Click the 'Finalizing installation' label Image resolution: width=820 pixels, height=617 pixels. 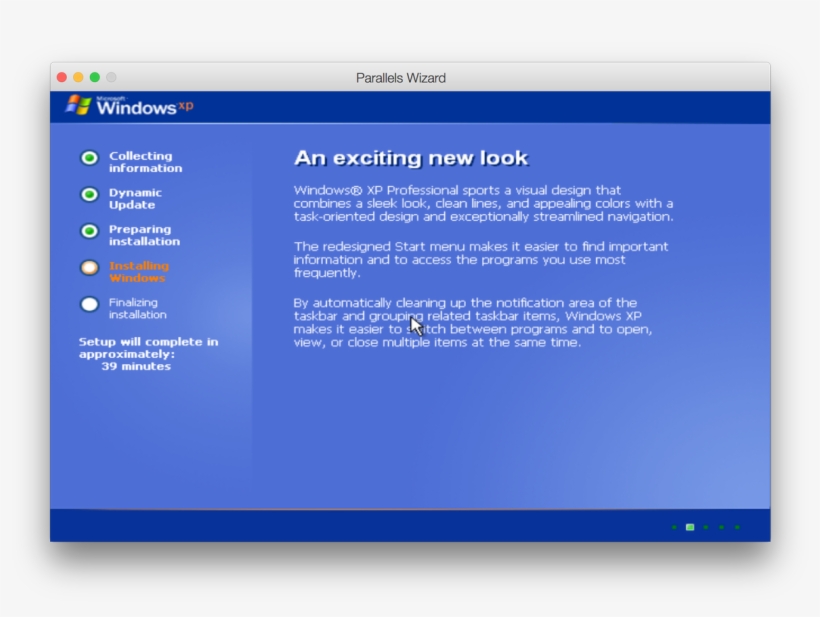click(x=138, y=308)
